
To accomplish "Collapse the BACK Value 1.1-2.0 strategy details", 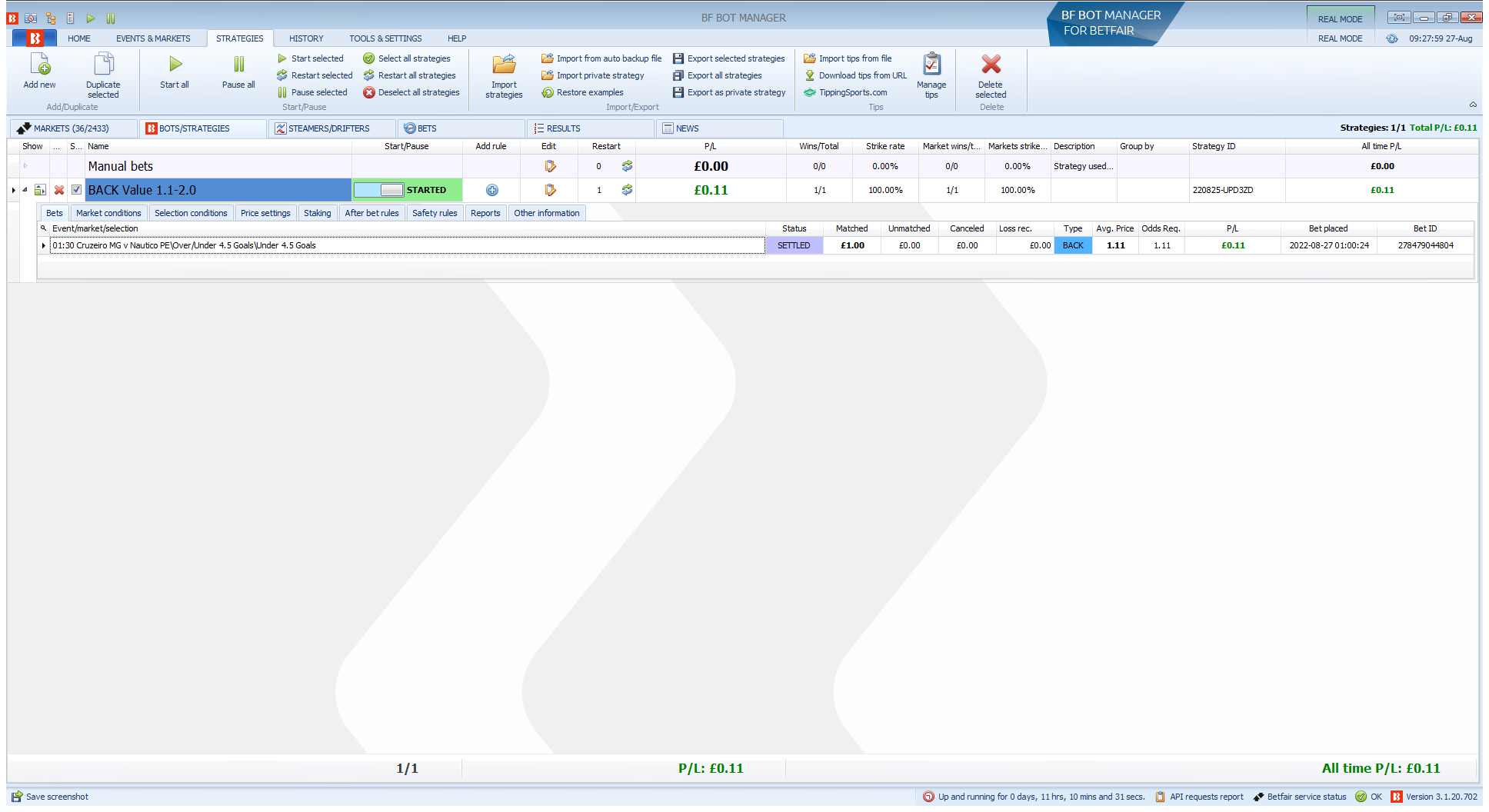I will (x=25, y=190).
